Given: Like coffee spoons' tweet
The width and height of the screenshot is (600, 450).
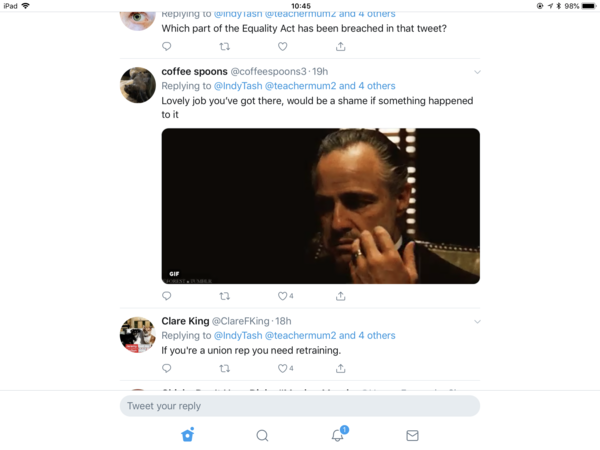Looking at the screenshot, I should (282, 296).
